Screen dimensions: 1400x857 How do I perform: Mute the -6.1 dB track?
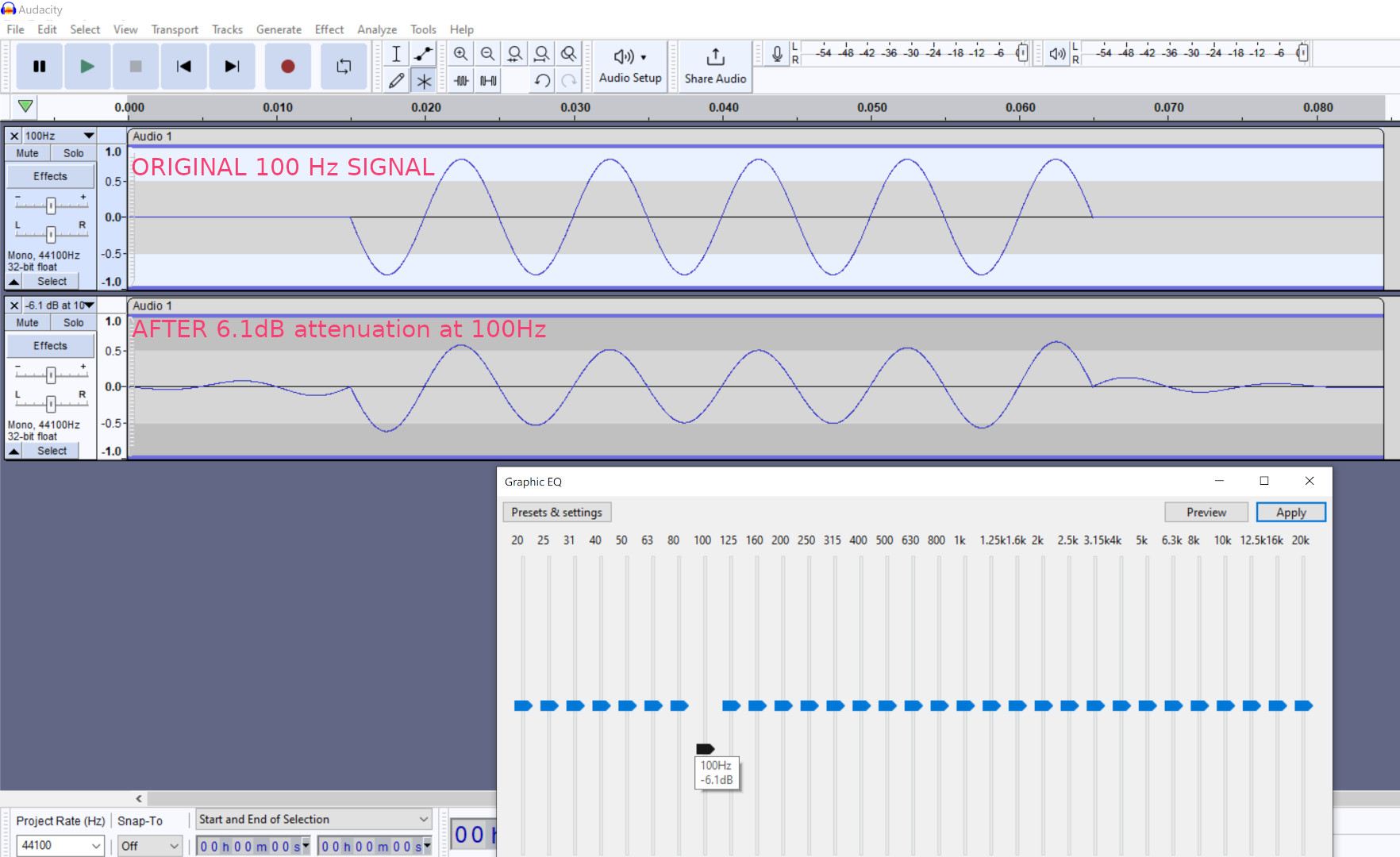click(x=28, y=323)
